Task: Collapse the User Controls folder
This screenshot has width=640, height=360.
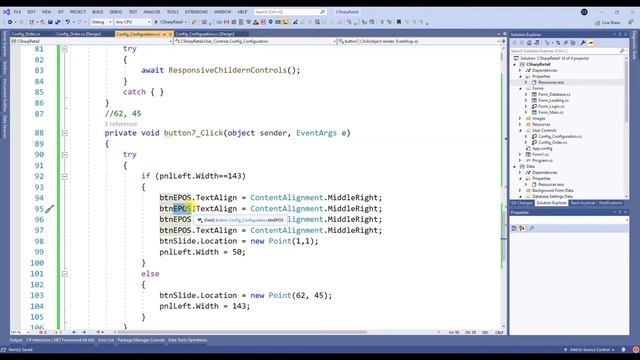Action: [520, 131]
